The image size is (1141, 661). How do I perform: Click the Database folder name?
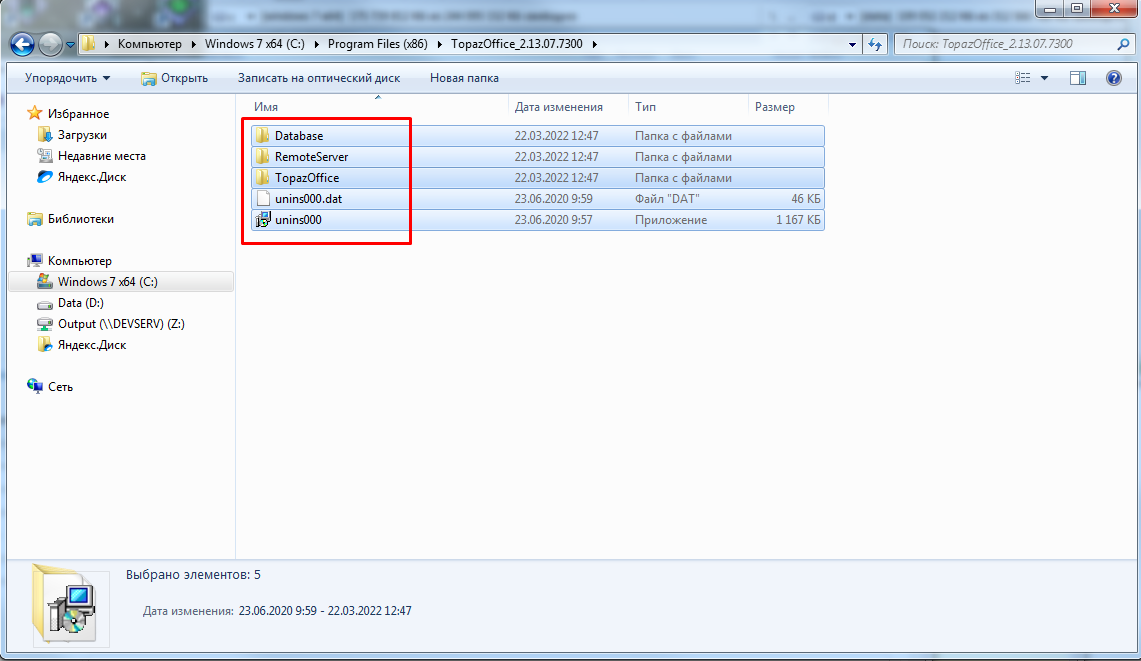(x=299, y=135)
